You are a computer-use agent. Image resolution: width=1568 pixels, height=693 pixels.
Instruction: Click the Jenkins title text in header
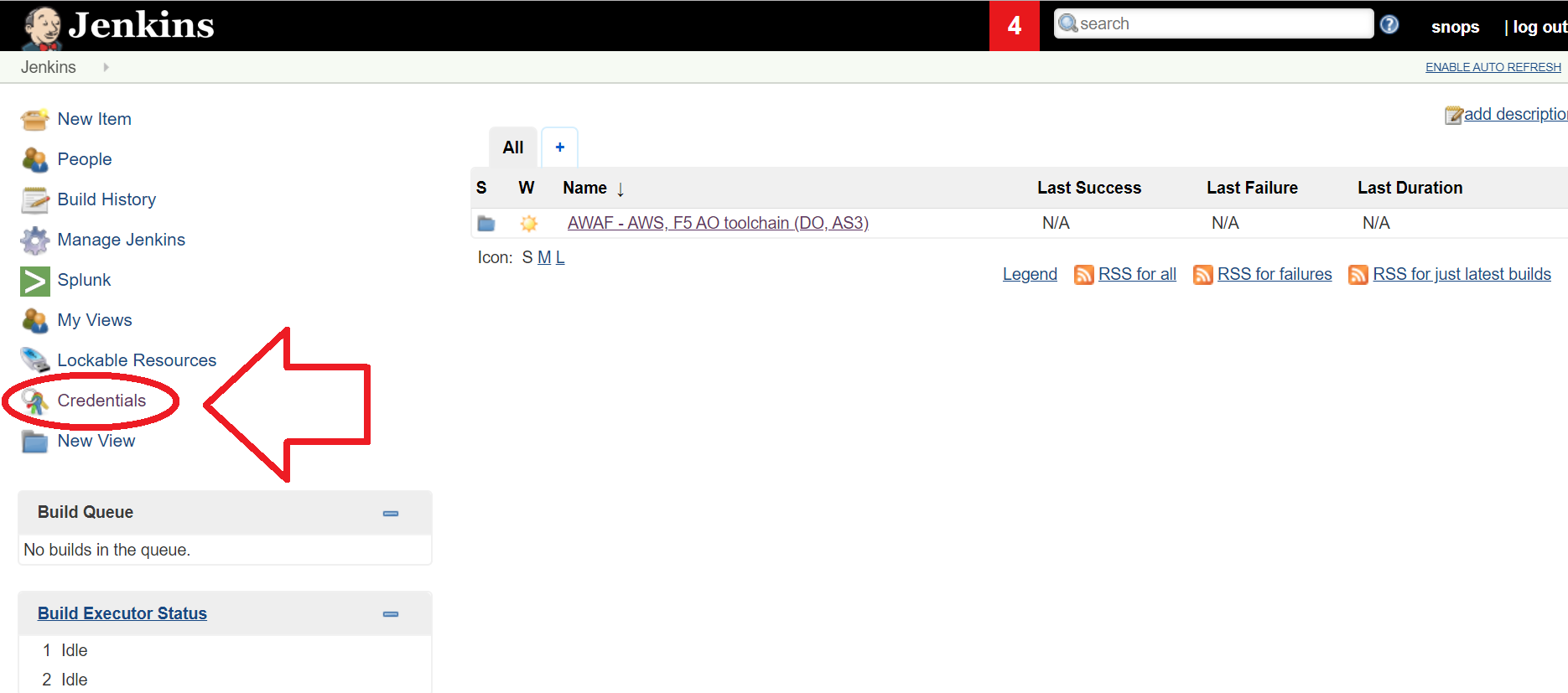pos(141,25)
